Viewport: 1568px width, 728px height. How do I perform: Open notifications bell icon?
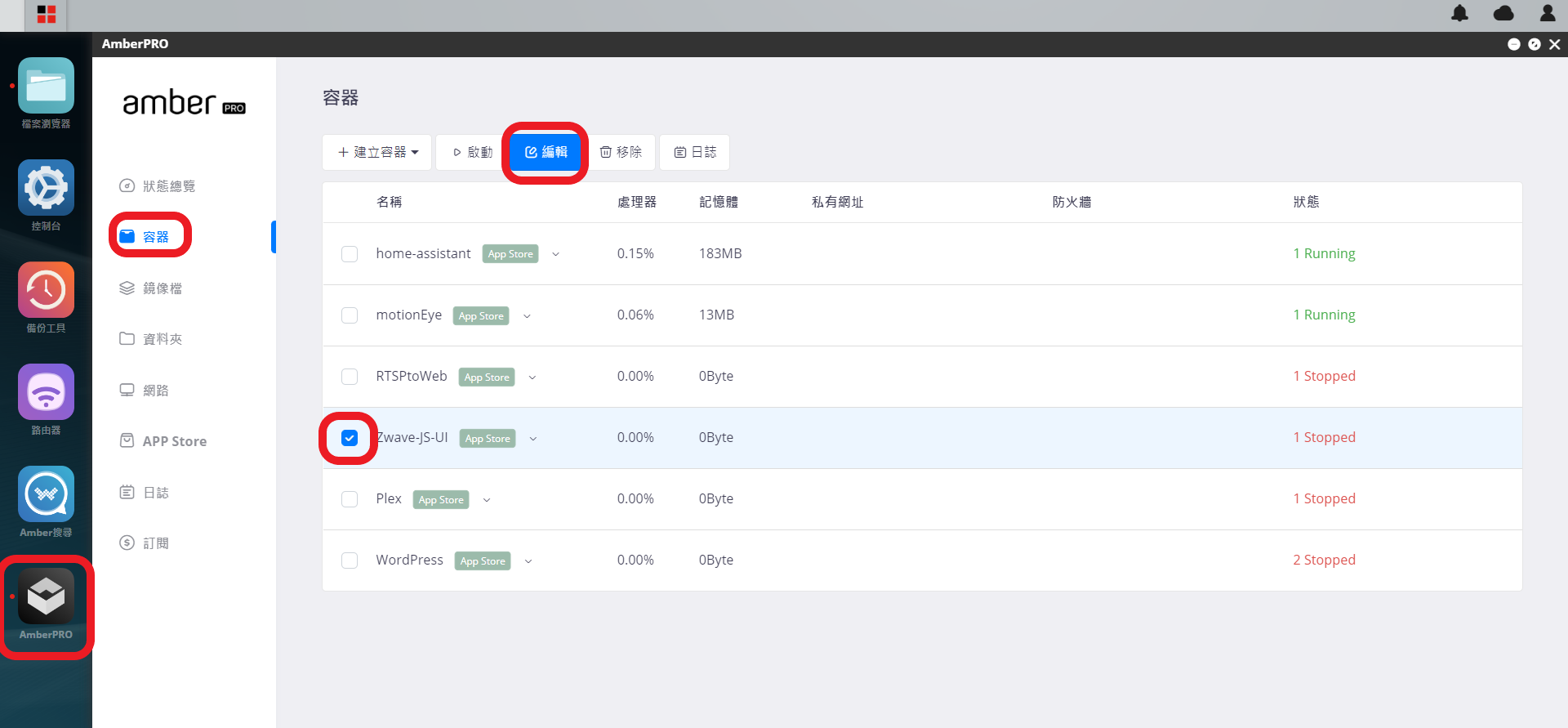coord(1459,13)
